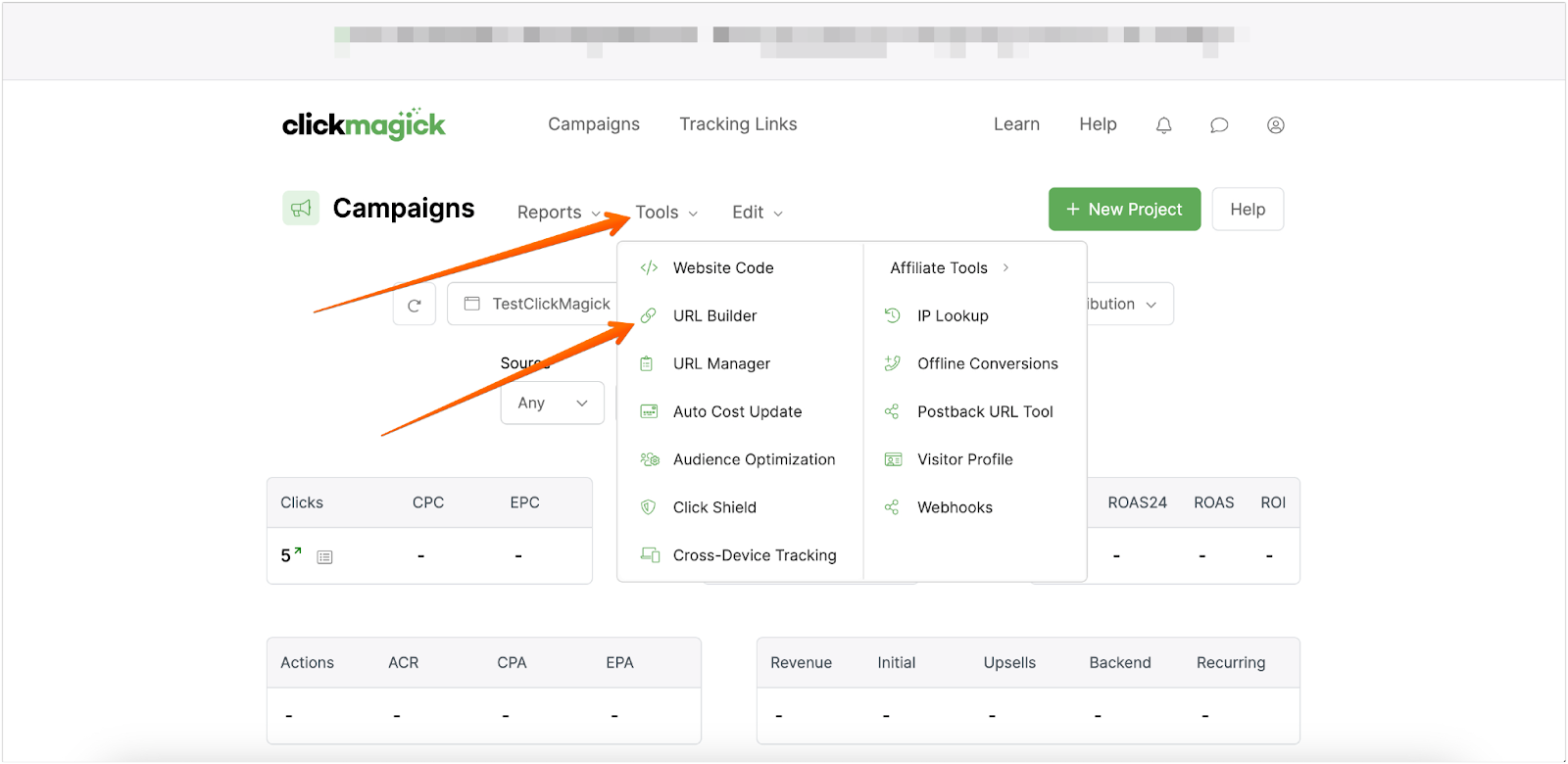Choose Click Shield menu item
Image resolution: width=1568 pixels, height=764 pixels.
714,507
